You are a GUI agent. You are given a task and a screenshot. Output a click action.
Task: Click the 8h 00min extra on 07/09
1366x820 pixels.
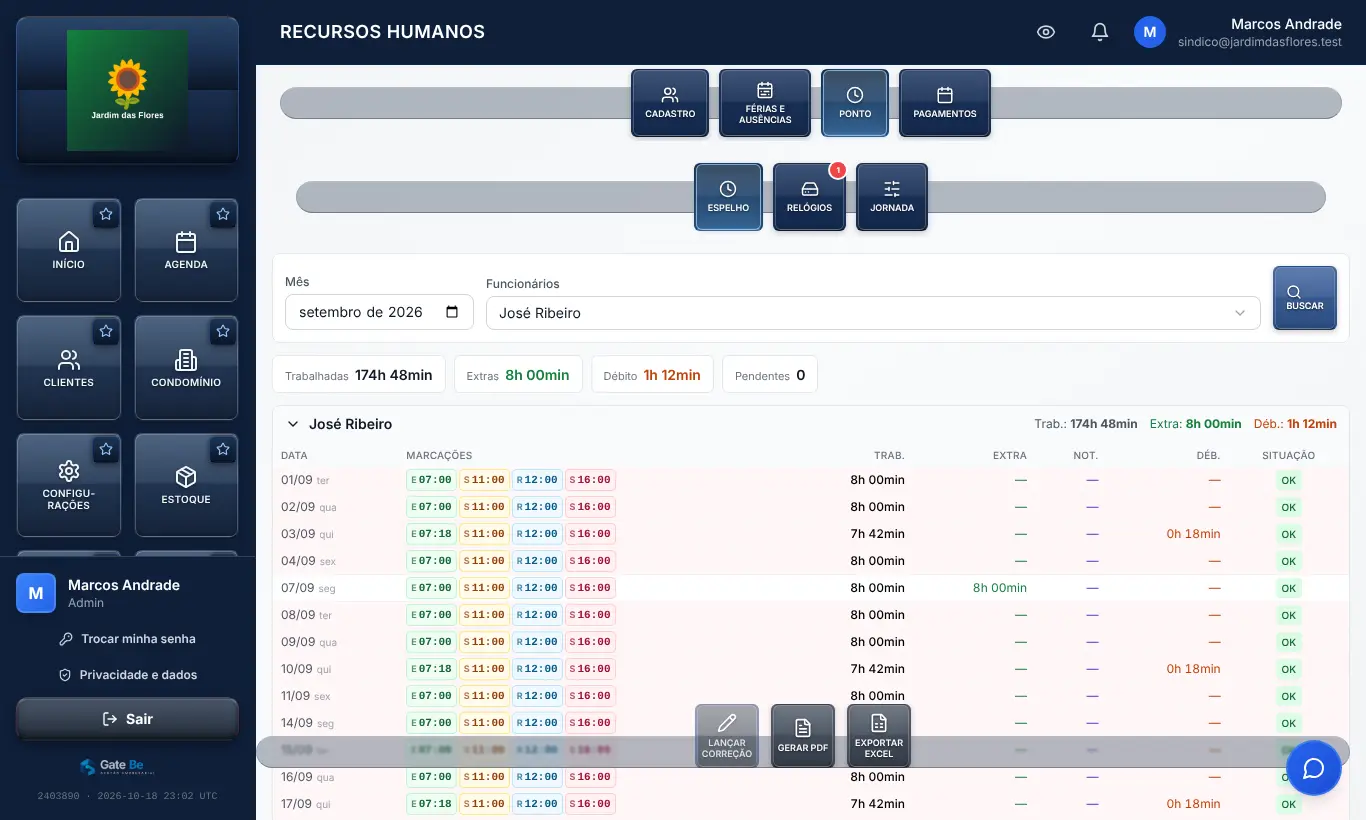(x=1000, y=588)
